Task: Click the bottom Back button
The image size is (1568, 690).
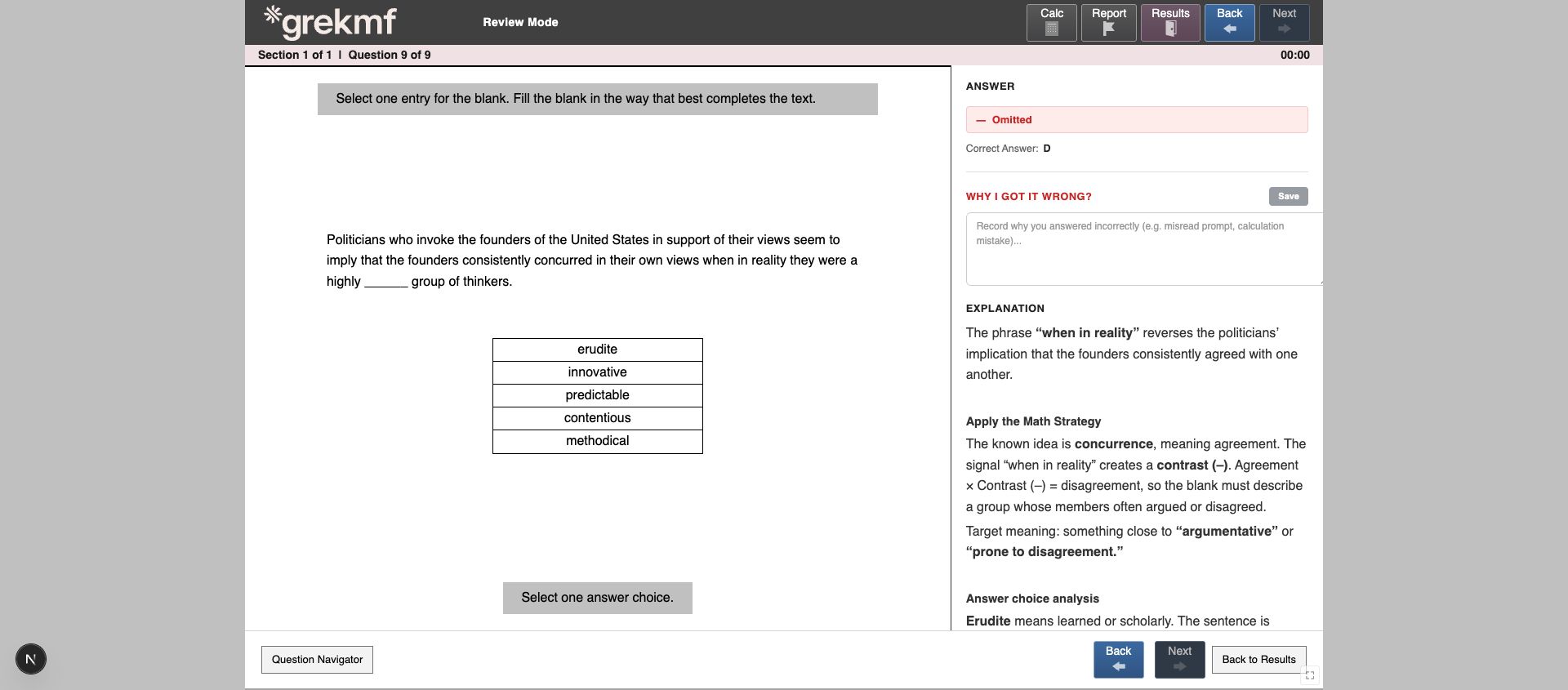Action: (1118, 660)
